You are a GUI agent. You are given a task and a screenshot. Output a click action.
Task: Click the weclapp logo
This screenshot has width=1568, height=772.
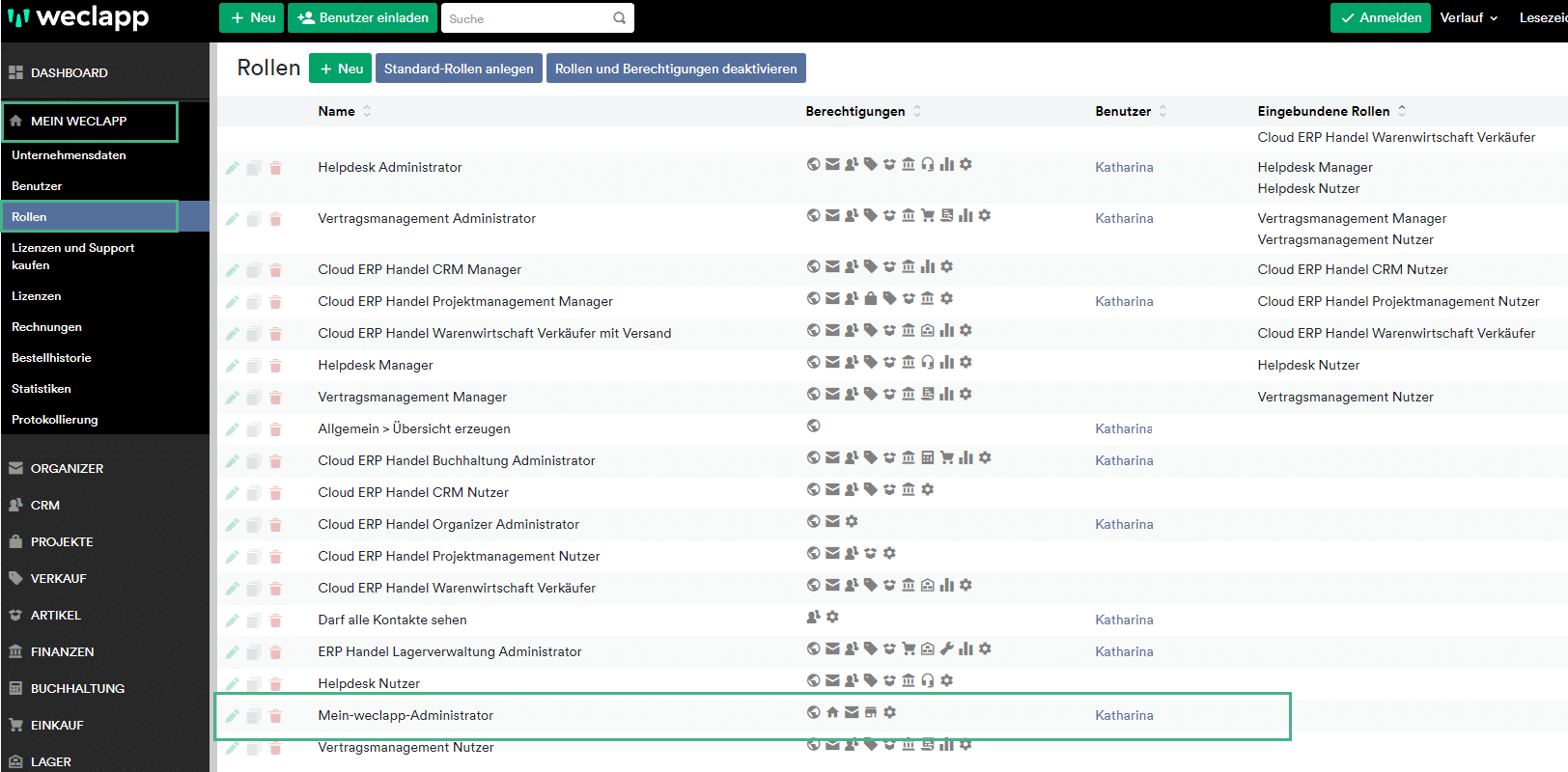point(78,17)
